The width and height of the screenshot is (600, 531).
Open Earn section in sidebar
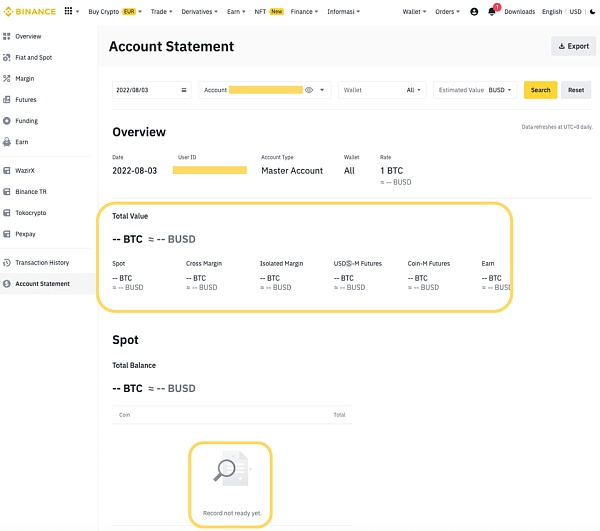point(22,142)
